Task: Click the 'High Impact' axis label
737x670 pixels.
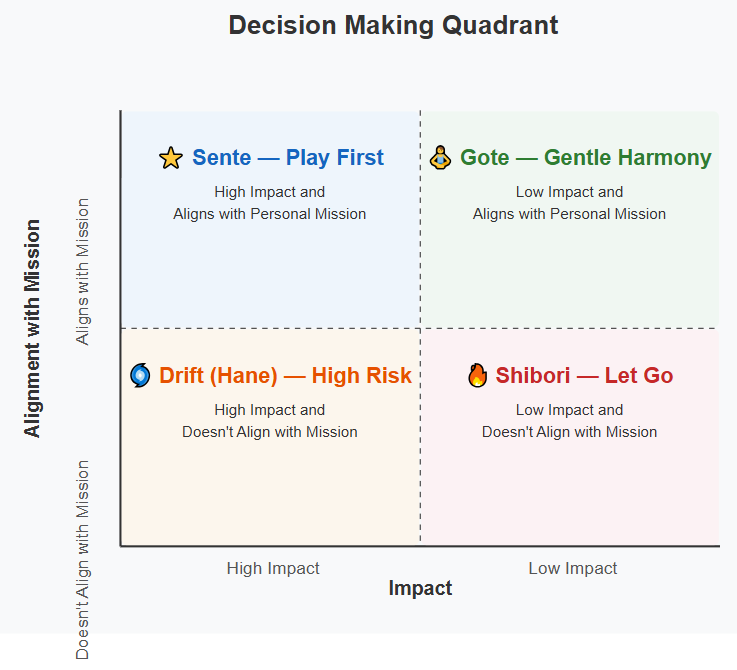Action: pos(273,568)
